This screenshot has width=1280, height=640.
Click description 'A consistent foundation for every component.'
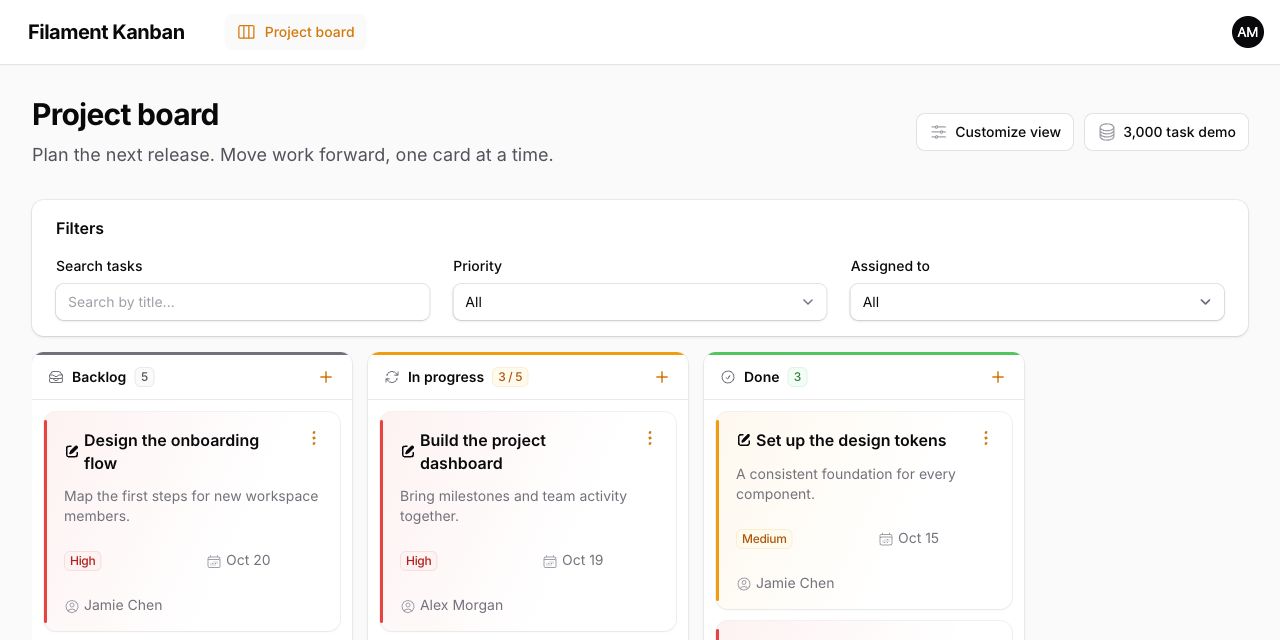coord(846,484)
